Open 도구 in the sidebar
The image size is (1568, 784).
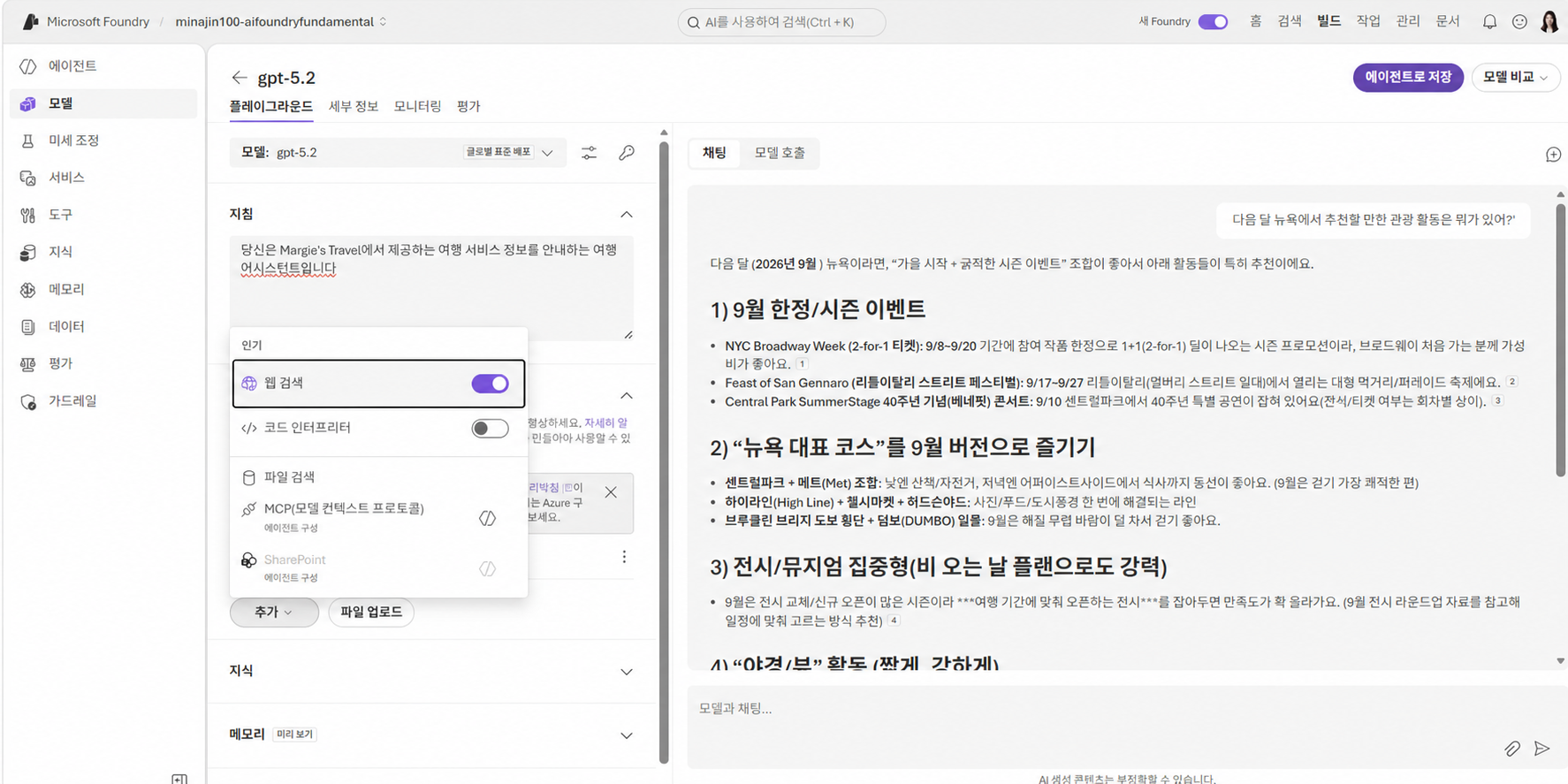pyautogui.click(x=103, y=215)
